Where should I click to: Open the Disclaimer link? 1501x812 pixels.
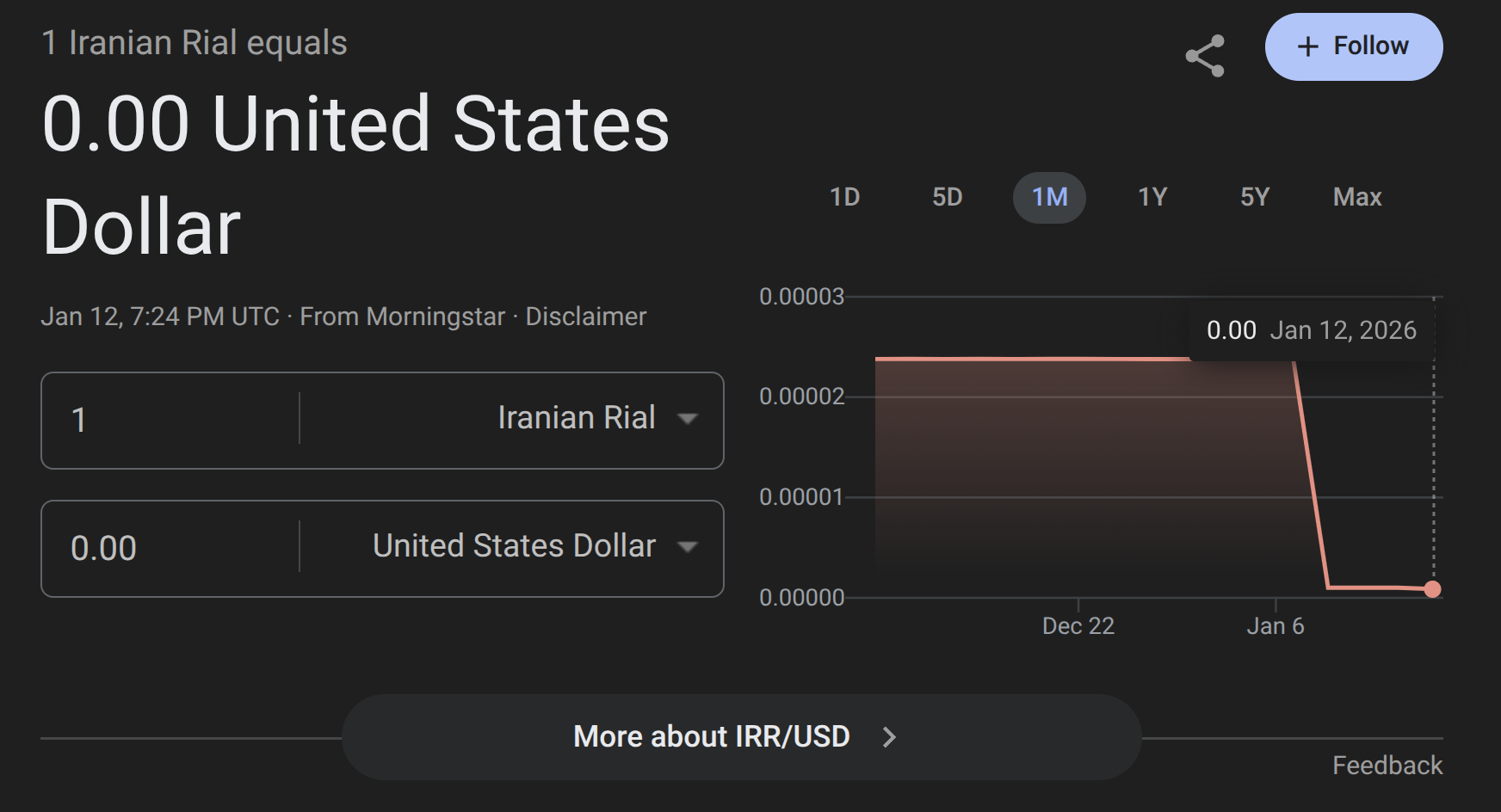coord(585,317)
